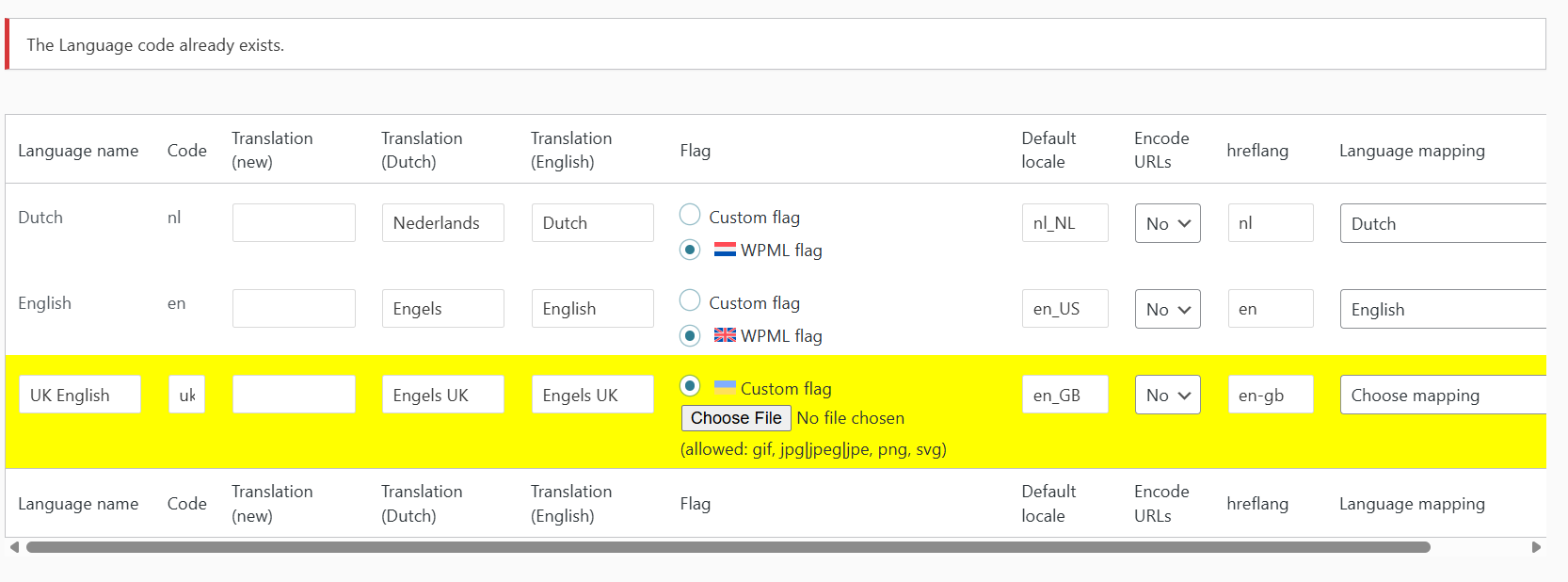Select Custom flag radio for Dutch

(690, 215)
